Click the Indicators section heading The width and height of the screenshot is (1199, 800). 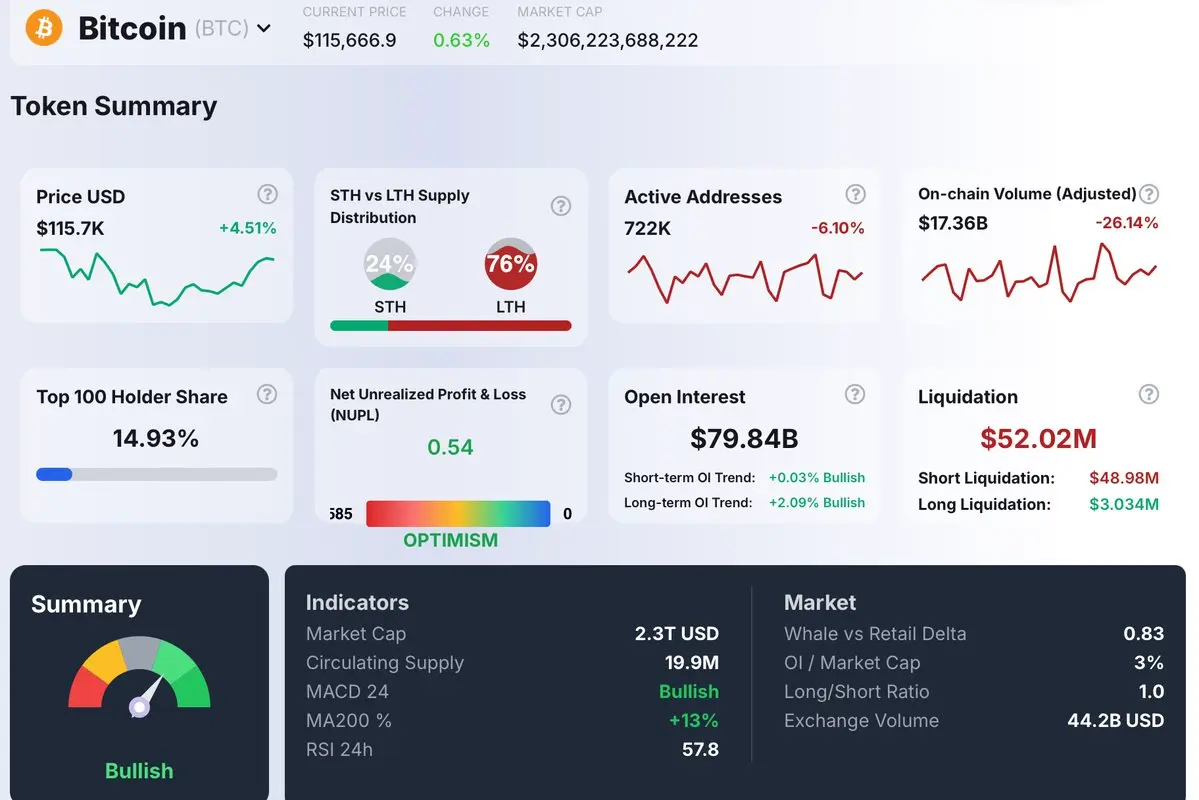pos(357,603)
